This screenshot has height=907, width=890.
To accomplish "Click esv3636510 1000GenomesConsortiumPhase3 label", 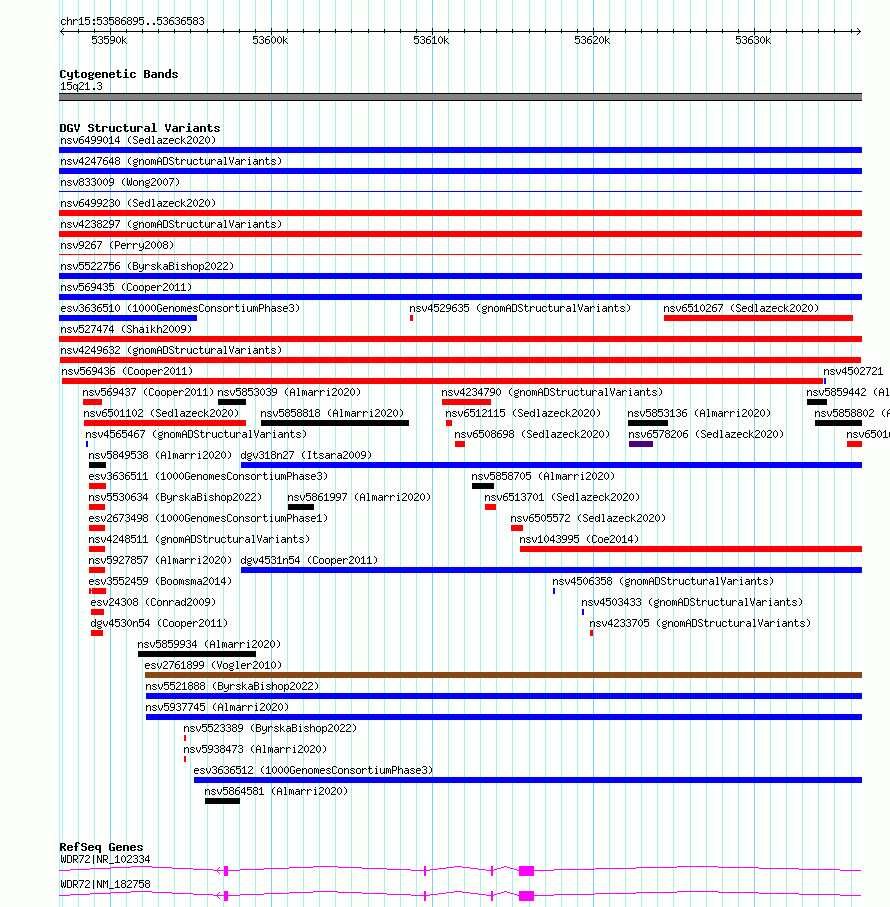I will (x=180, y=308).
